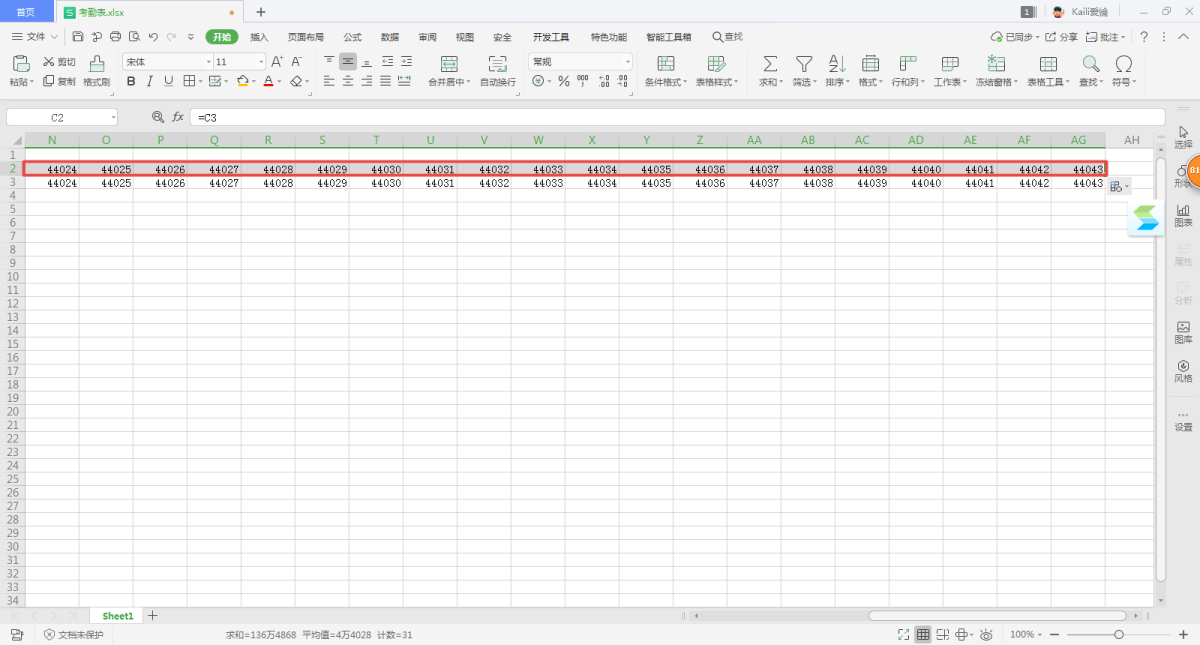Image resolution: width=1200 pixels, height=645 pixels.
Task: Switch to the 插入 (Insert) ribbon tab
Action: [259, 37]
